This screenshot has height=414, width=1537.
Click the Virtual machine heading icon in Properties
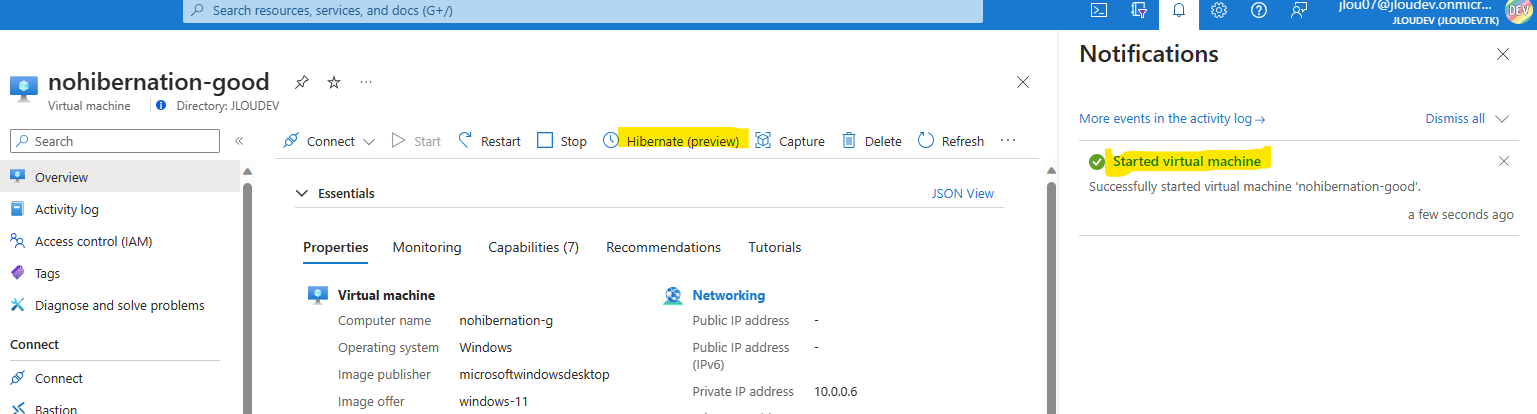pos(318,295)
